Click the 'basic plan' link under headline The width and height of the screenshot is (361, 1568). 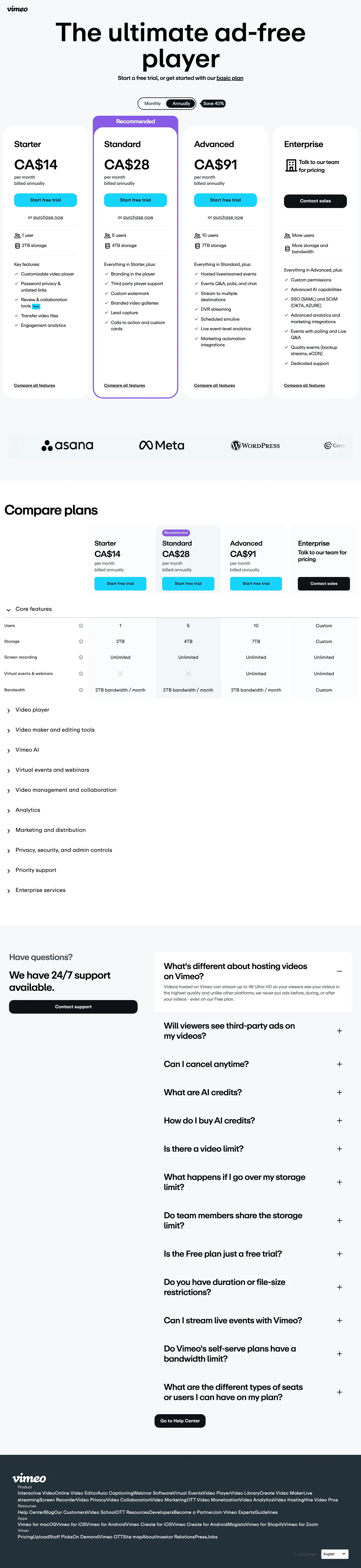coord(230,78)
